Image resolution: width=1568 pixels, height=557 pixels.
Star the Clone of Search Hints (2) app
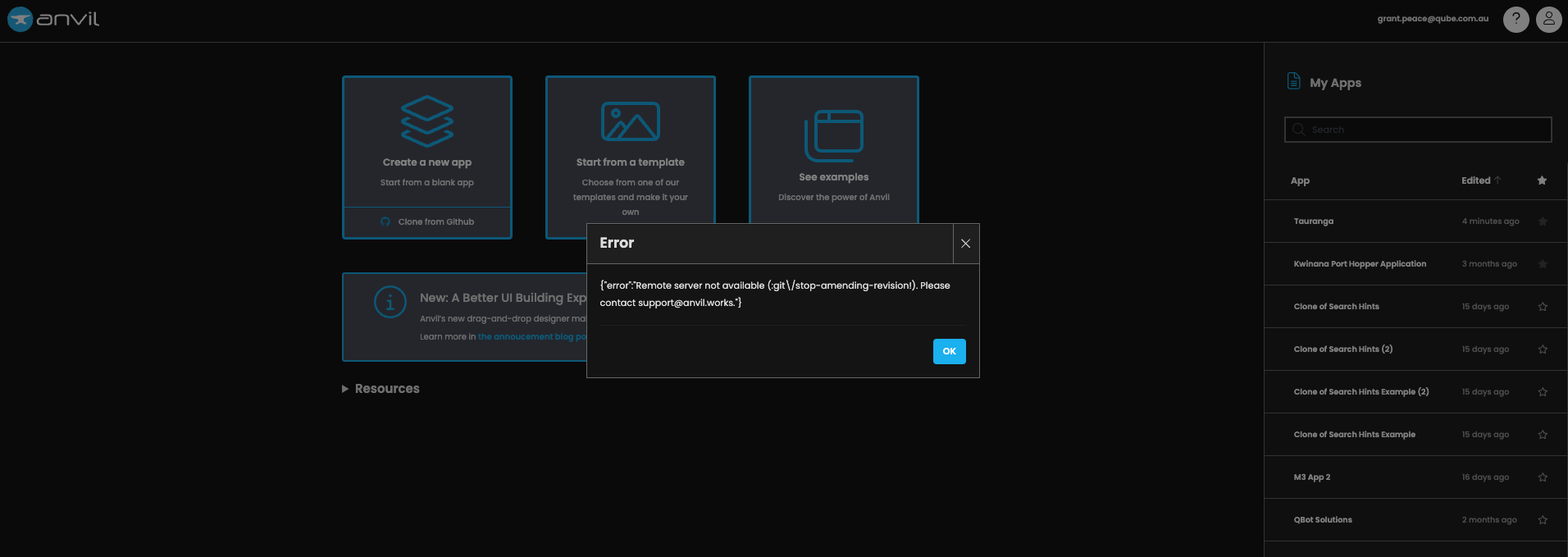coord(1543,349)
